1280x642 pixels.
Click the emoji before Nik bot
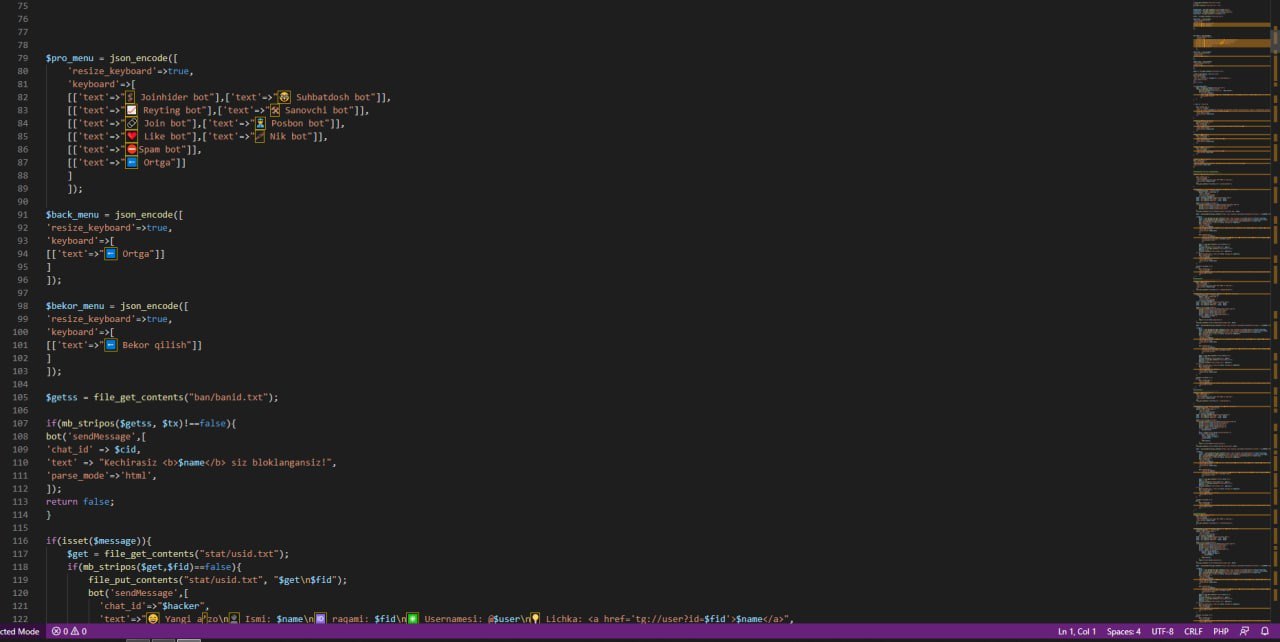point(260,136)
